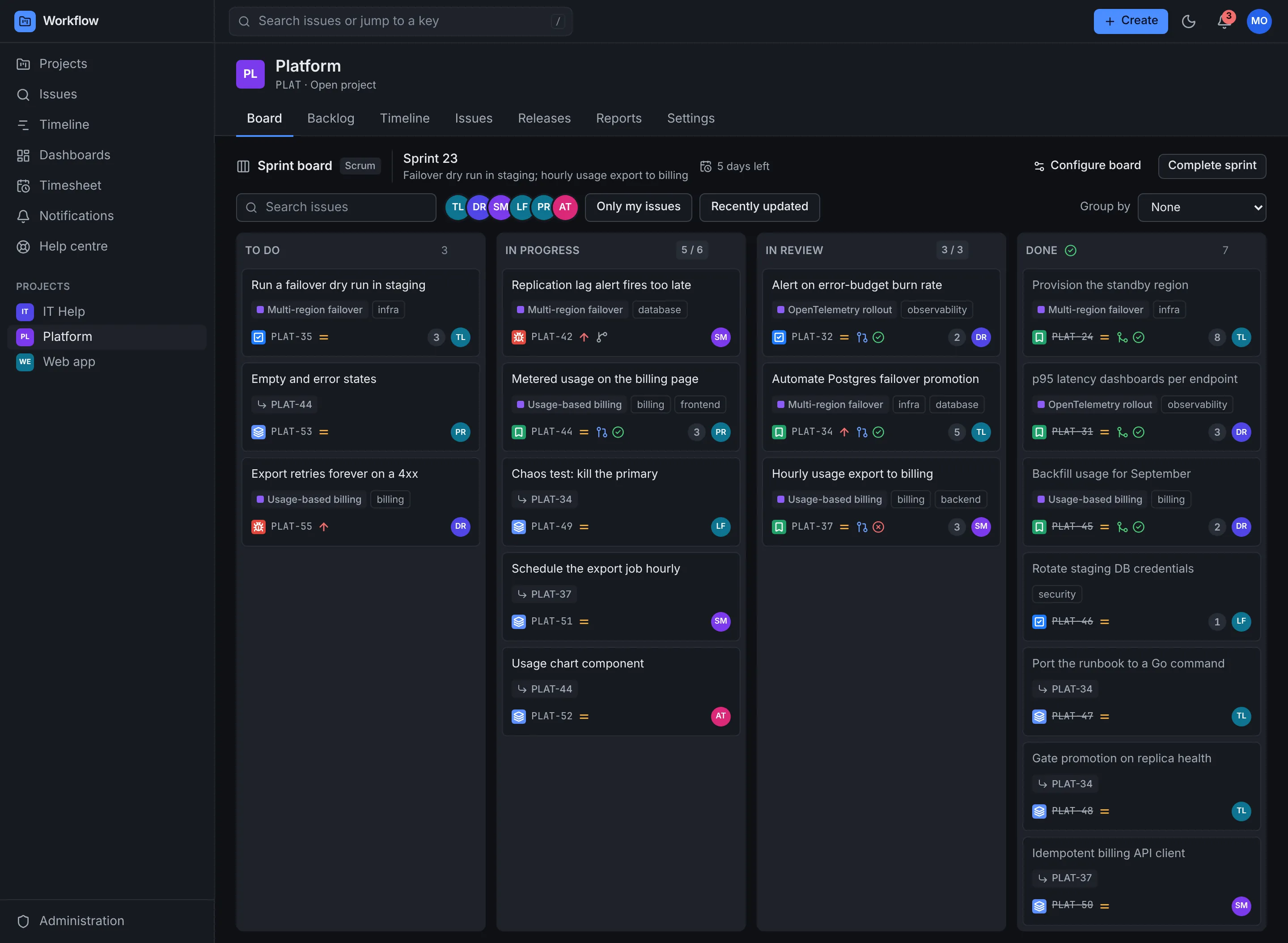The height and width of the screenshot is (943, 1288).
Task: Focus the Search issues board field
Action: point(336,207)
